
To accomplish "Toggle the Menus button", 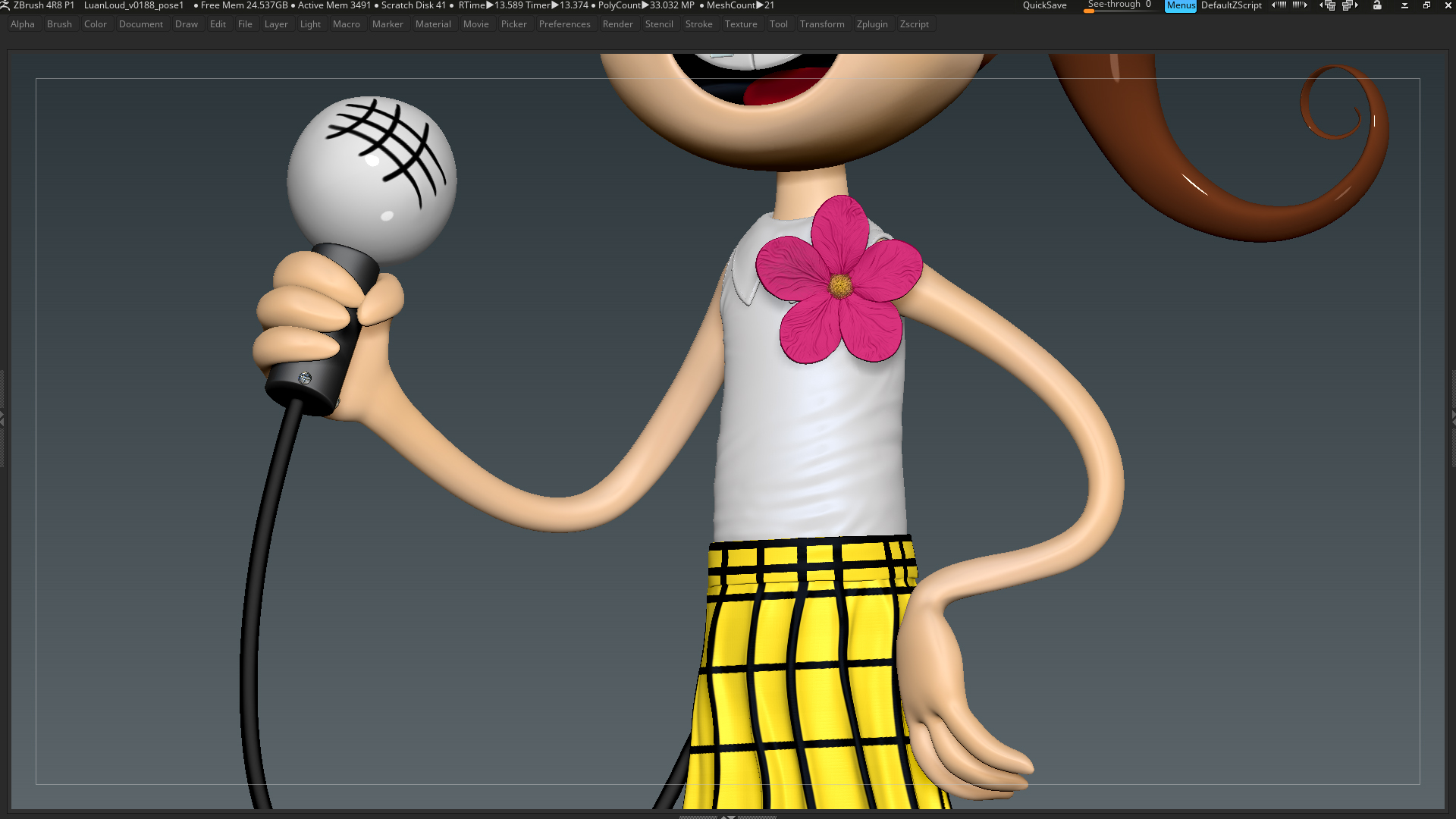I will [1181, 5].
